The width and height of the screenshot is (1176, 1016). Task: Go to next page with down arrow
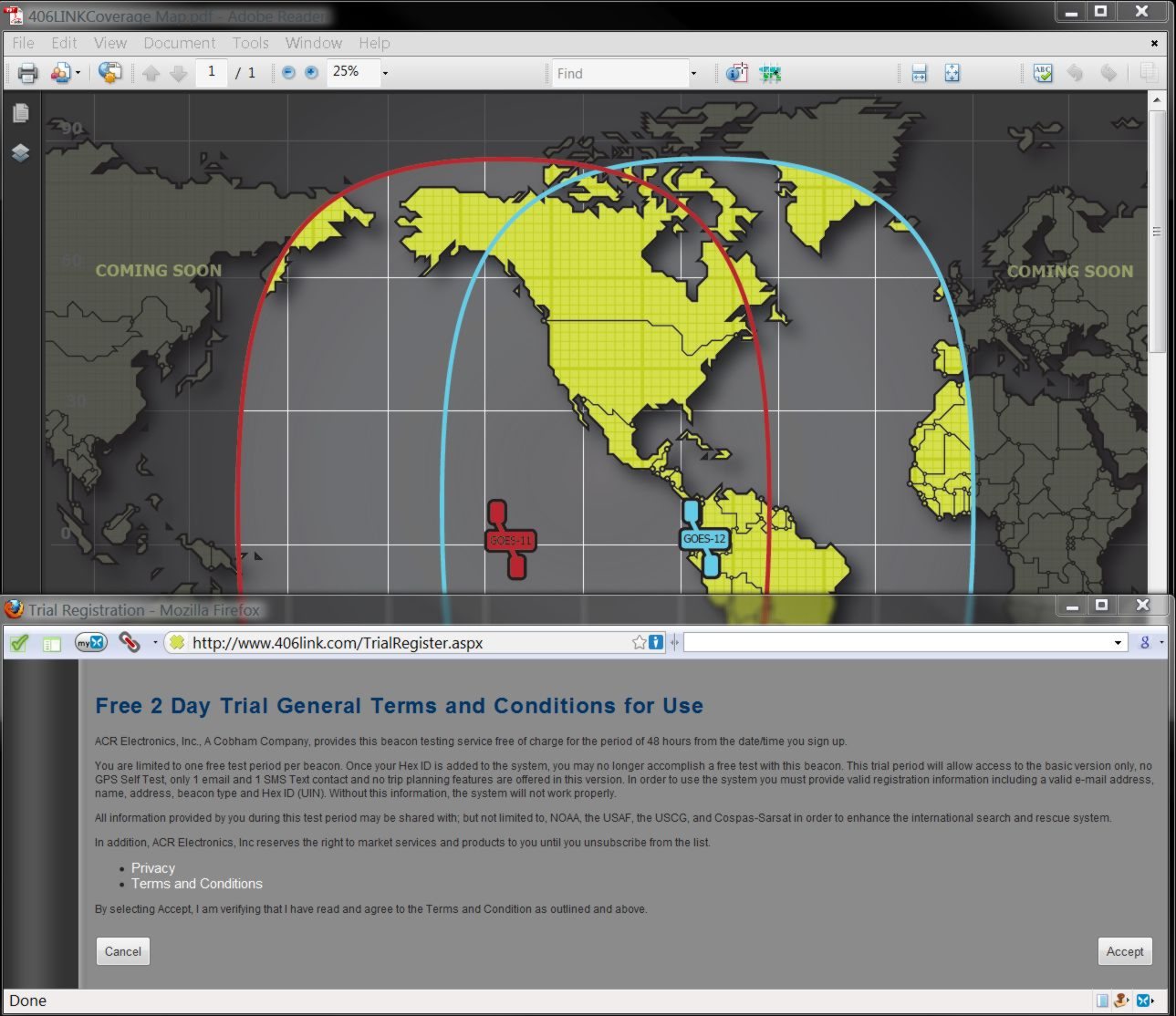(x=179, y=73)
